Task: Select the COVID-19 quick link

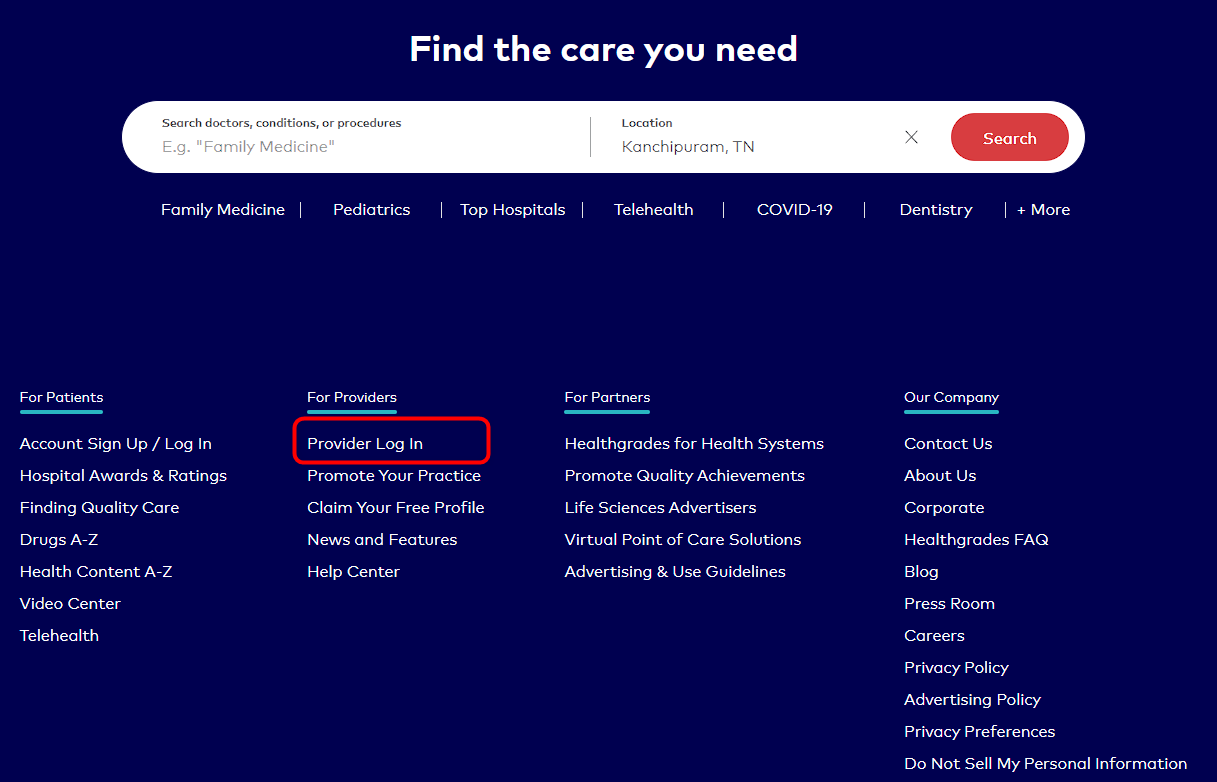Action: click(x=795, y=210)
